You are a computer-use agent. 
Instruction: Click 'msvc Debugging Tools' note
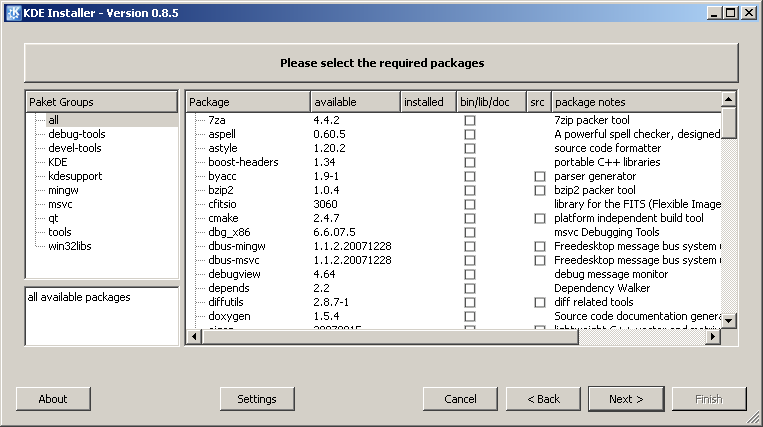[607, 232]
